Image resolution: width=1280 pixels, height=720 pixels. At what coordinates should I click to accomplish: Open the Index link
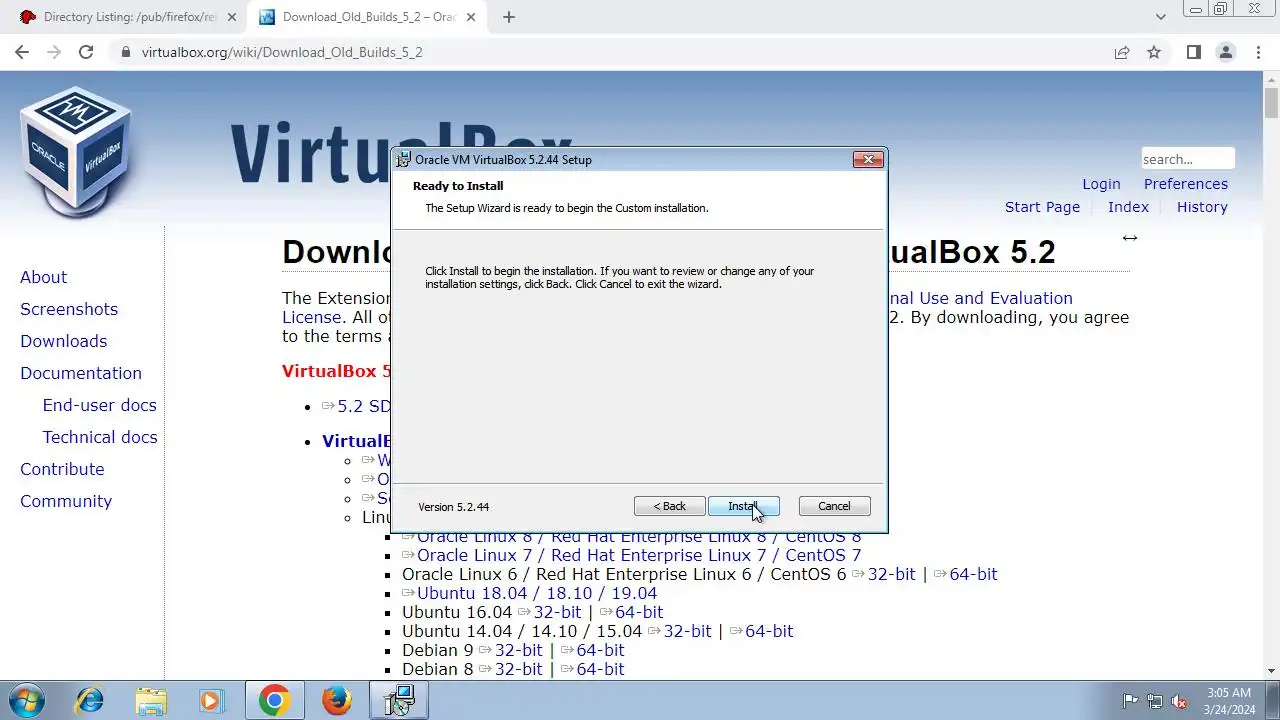coord(1128,207)
